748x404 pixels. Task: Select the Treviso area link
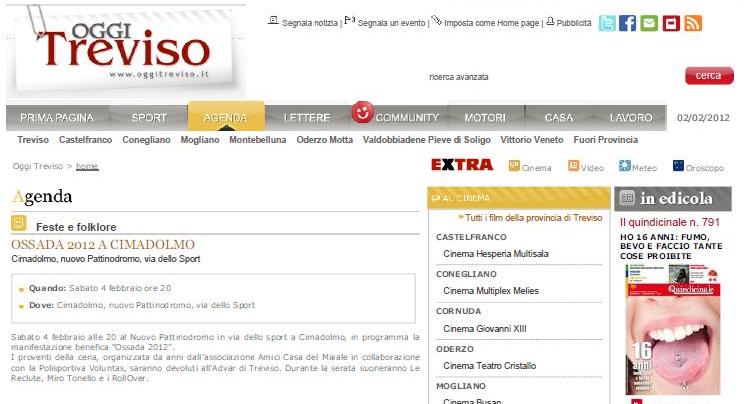(x=33, y=140)
